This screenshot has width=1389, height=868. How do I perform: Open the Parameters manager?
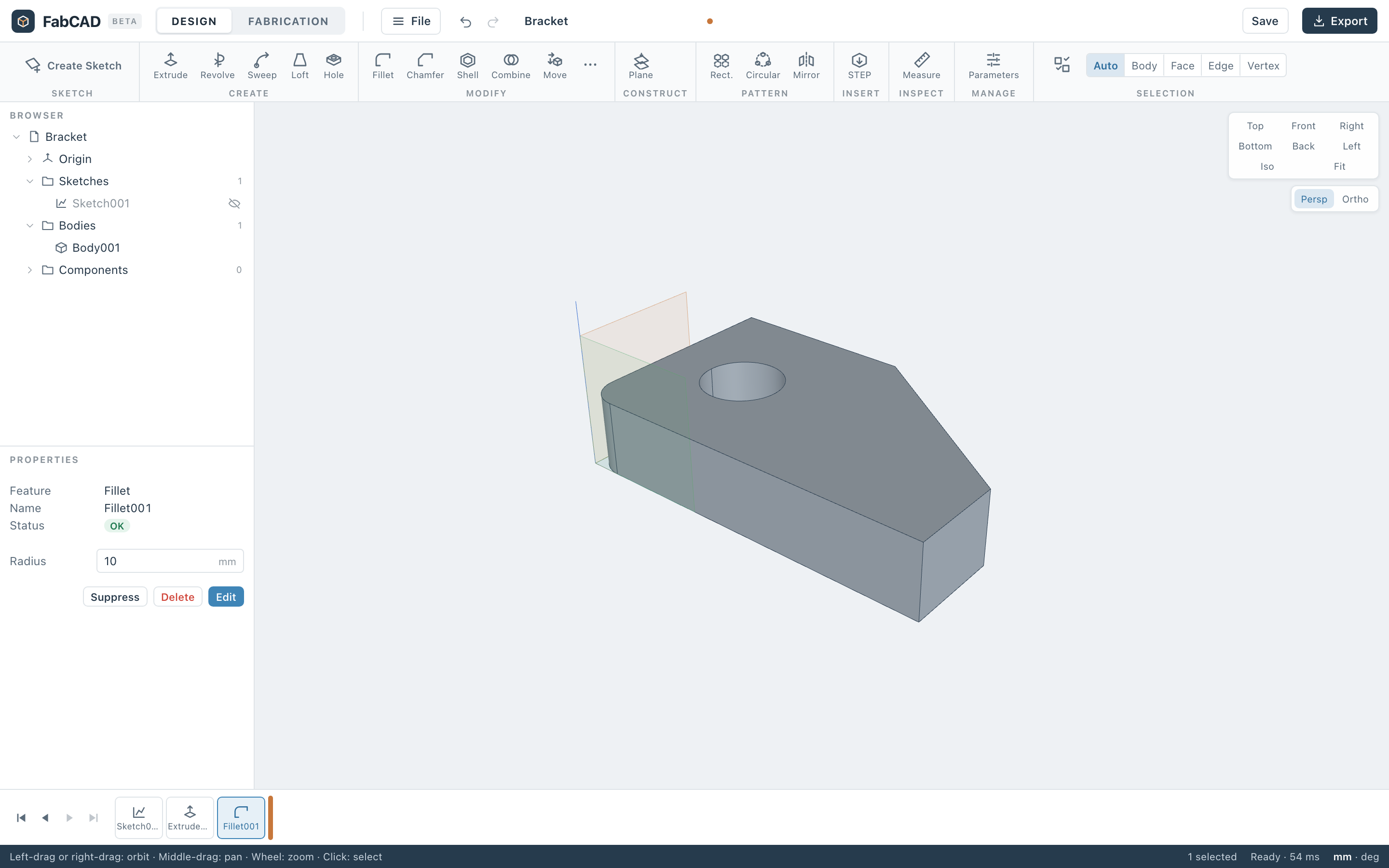993,66
